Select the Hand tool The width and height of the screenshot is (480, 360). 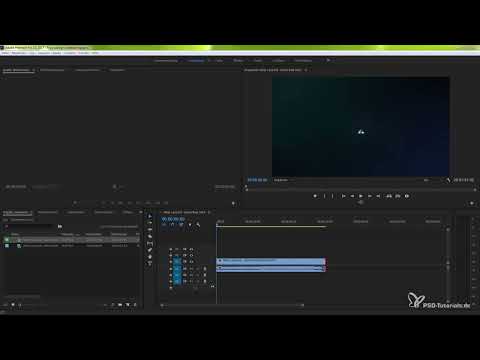point(150,257)
